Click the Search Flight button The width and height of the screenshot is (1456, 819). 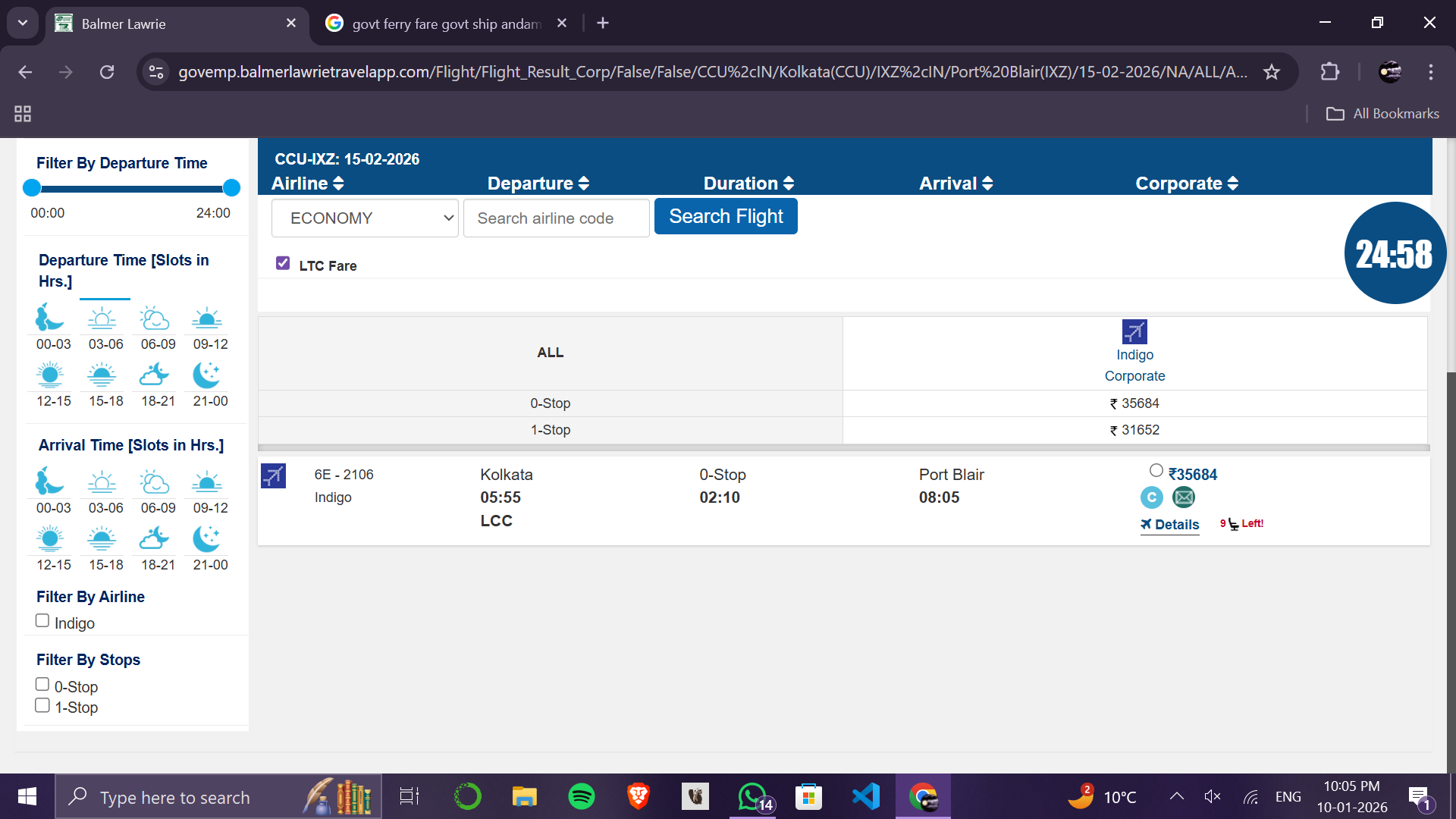[725, 217]
